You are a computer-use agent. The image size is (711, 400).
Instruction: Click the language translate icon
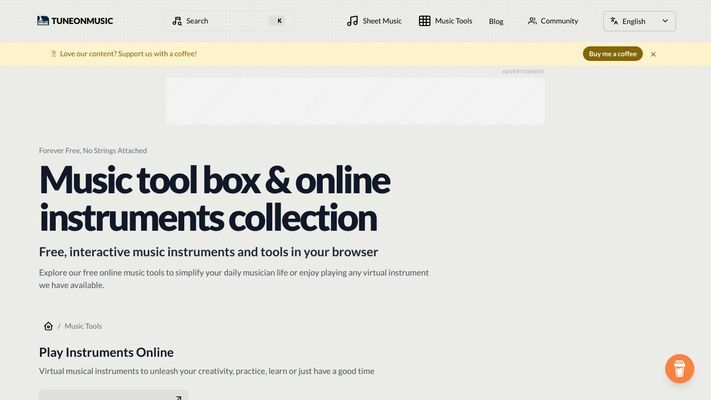tap(615, 21)
